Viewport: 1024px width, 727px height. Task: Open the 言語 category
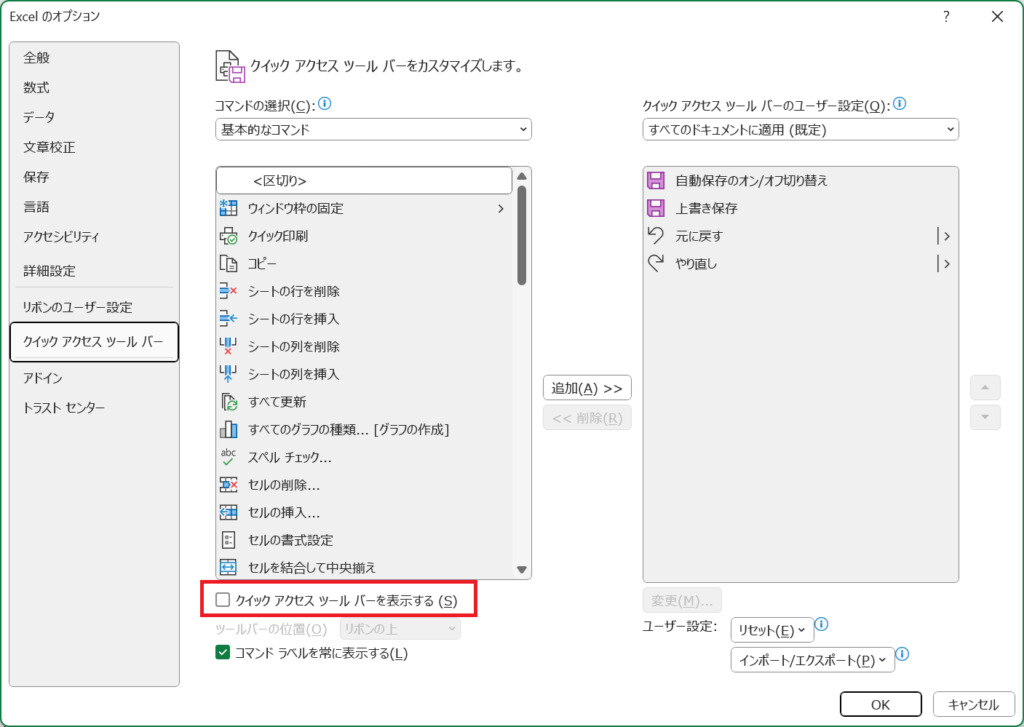point(95,207)
